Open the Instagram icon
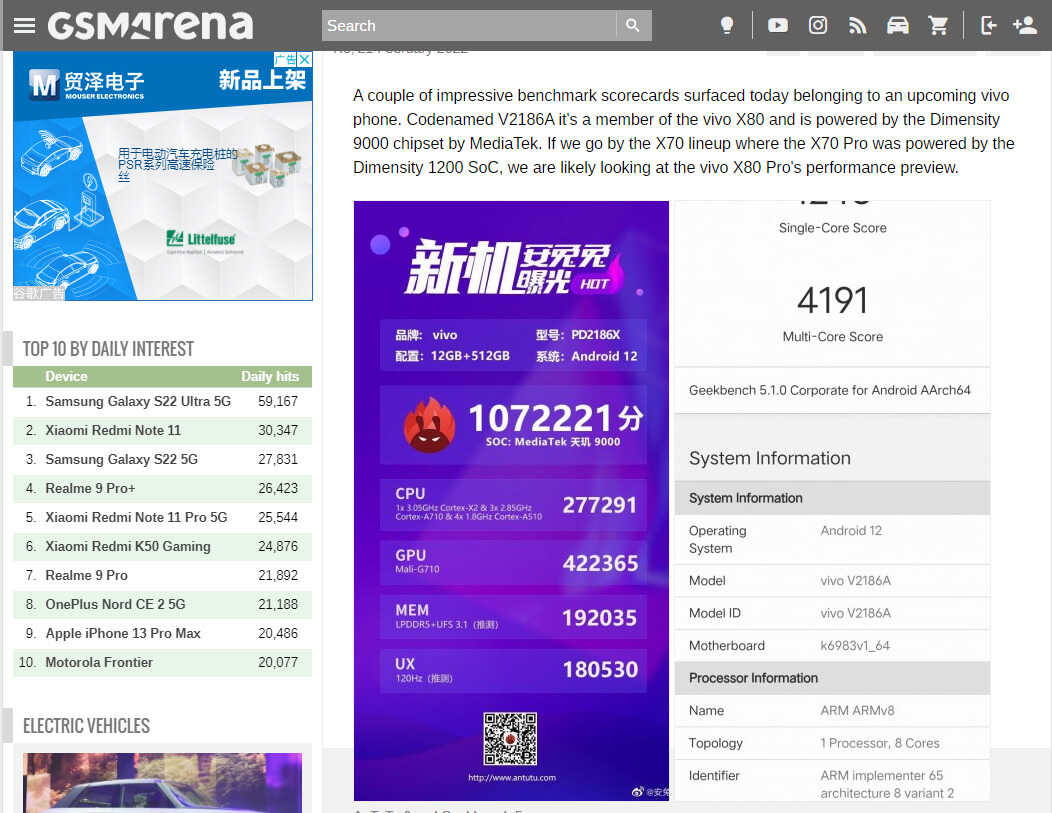The height and width of the screenshot is (813, 1052). [818, 25]
